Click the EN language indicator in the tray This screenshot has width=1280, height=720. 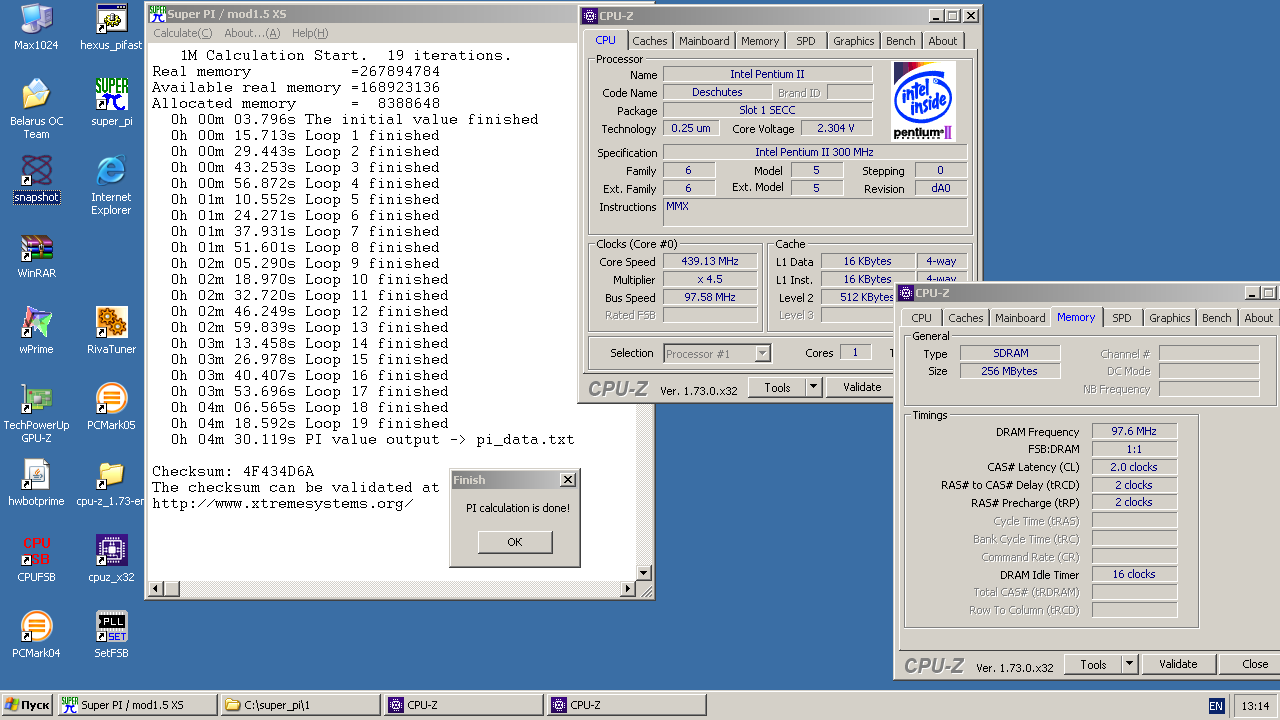[x=1216, y=705]
